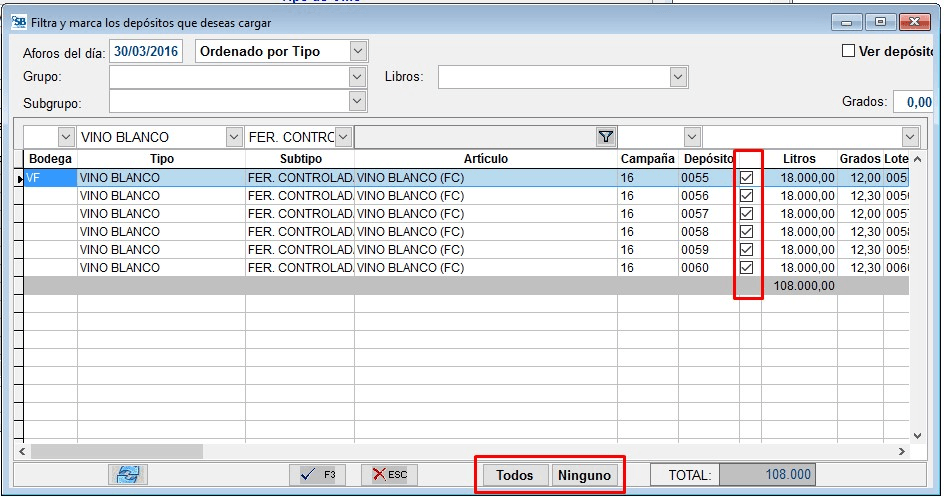This screenshot has height=500, width=945.
Task: Toggle the checkbox for deposit 0060
Action: pyautogui.click(x=746, y=268)
